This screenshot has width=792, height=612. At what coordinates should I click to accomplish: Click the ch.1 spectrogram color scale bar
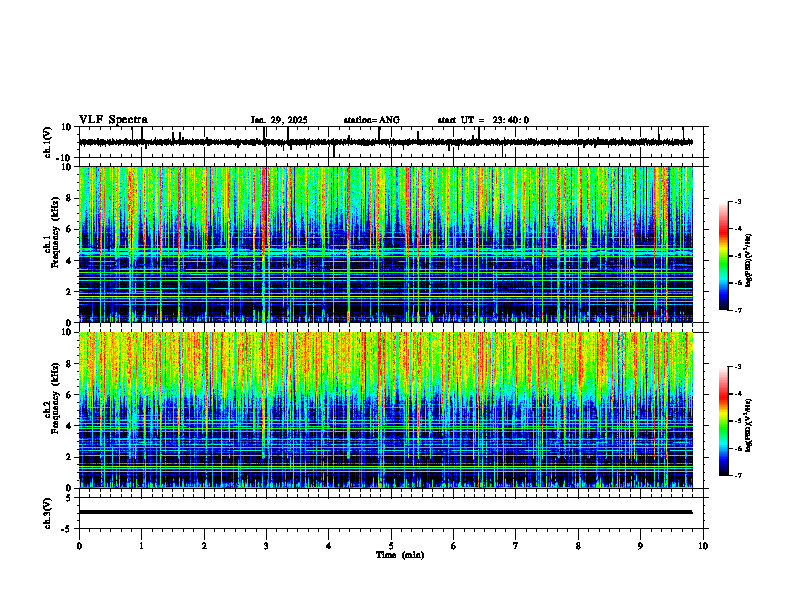point(724,256)
